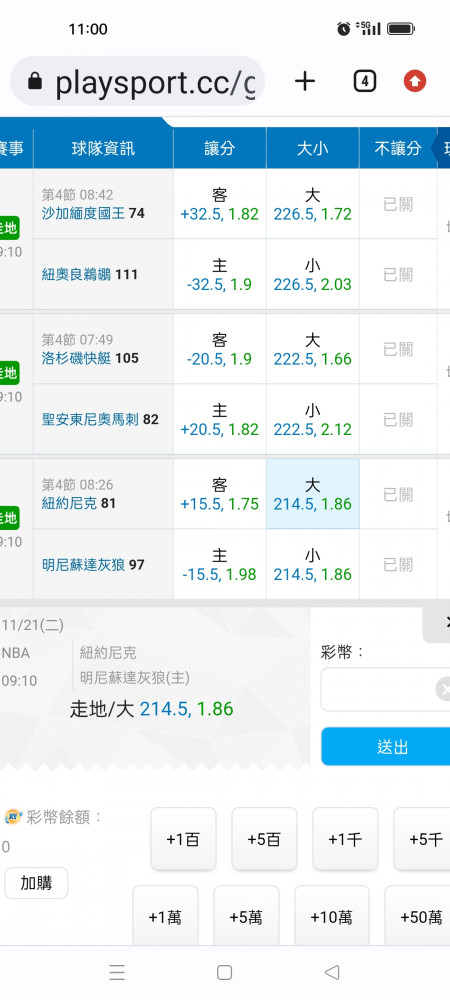Screen dimensions: 450x1000
Task: Open Android recent apps menu icon
Action: [117, 972]
